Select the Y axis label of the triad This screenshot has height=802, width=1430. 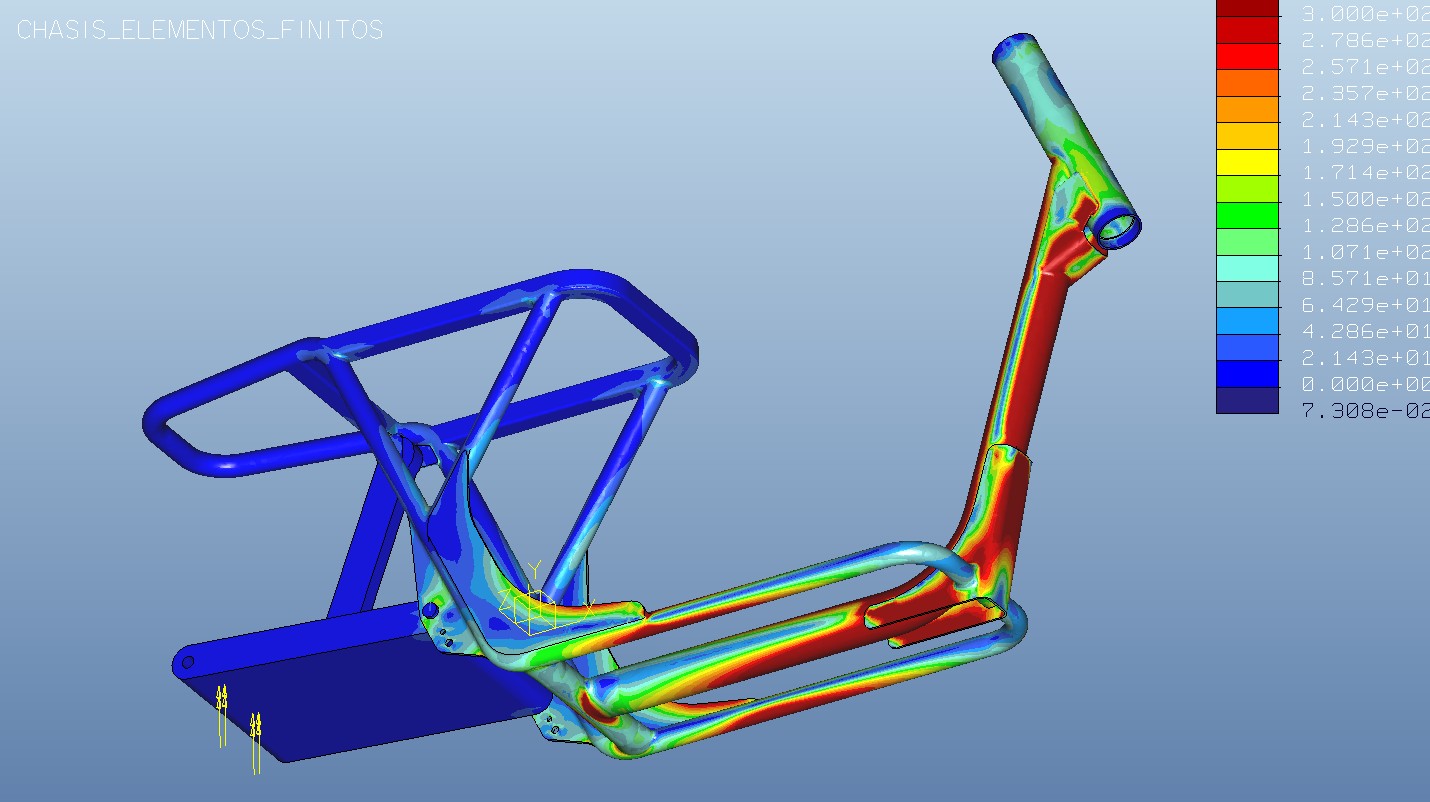[x=536, y=566]
